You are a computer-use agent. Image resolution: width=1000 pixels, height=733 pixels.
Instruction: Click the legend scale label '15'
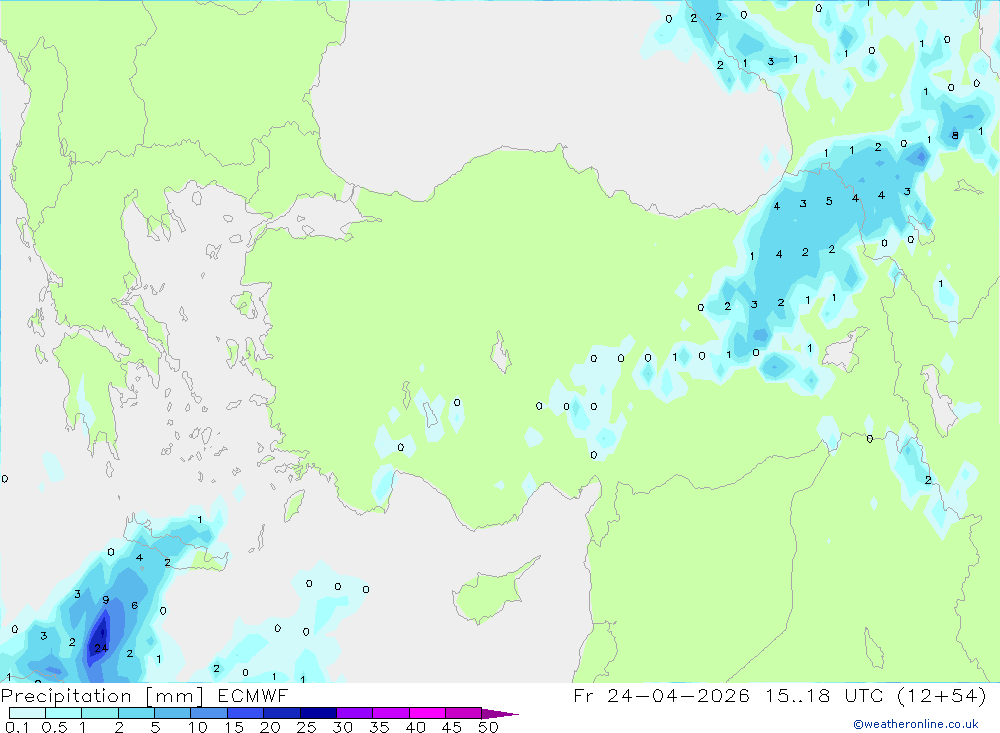coord(234,727)
